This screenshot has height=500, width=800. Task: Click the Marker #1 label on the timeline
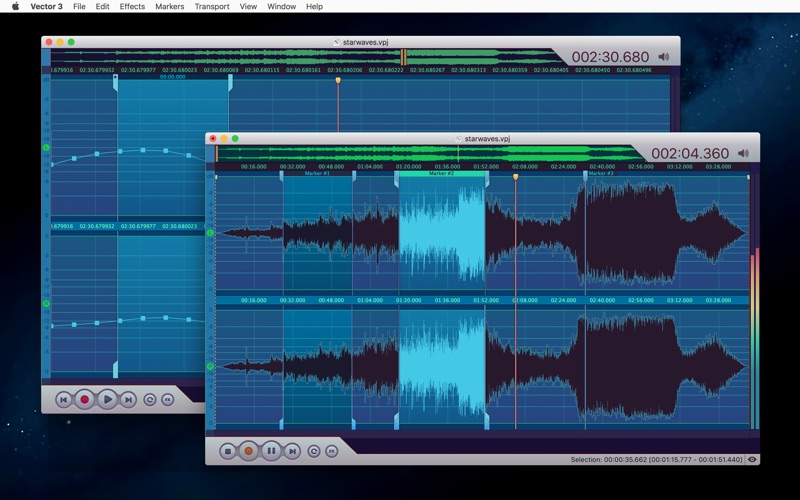(317, 174)
